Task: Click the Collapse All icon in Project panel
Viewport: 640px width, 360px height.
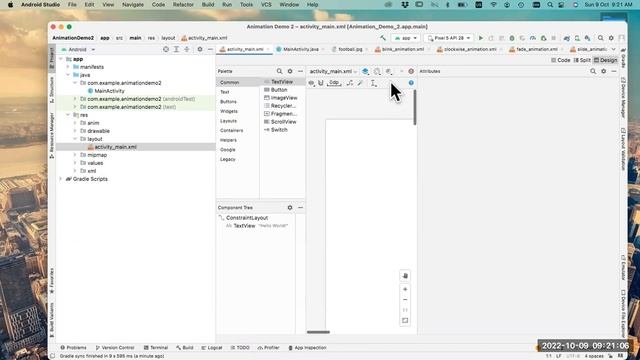Action: point(187,49)
